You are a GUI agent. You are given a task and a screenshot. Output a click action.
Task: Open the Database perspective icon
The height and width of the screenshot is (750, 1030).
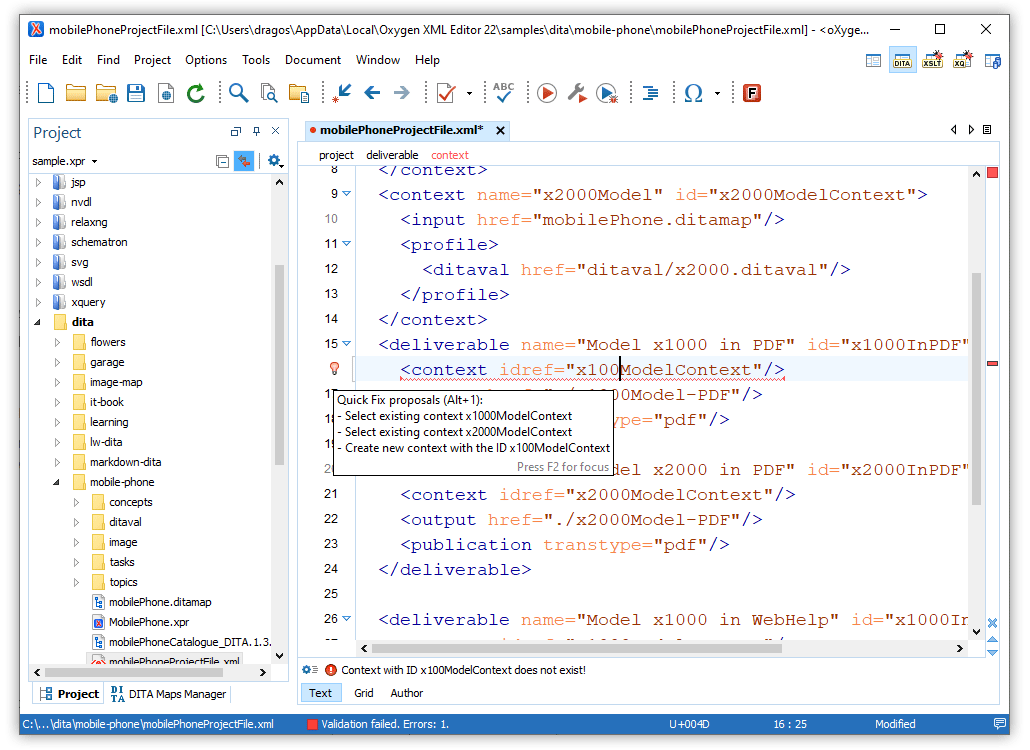993,61
